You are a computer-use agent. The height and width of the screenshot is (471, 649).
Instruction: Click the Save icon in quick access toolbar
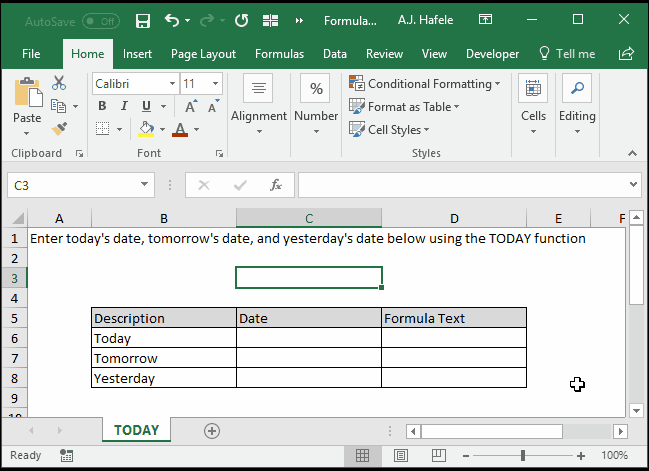(143, 20)
